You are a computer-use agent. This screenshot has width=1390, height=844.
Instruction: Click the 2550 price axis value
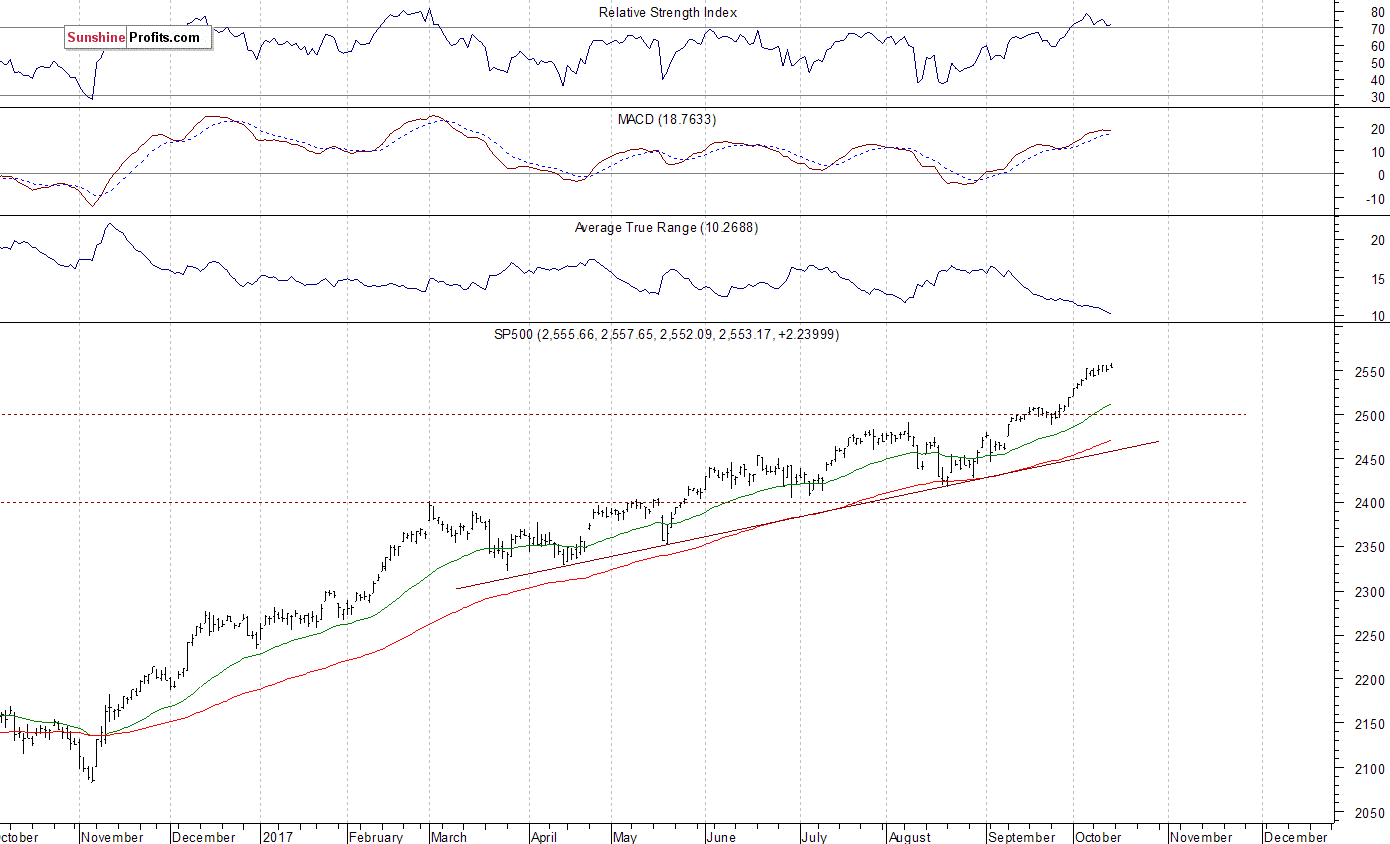[1370, 371]
